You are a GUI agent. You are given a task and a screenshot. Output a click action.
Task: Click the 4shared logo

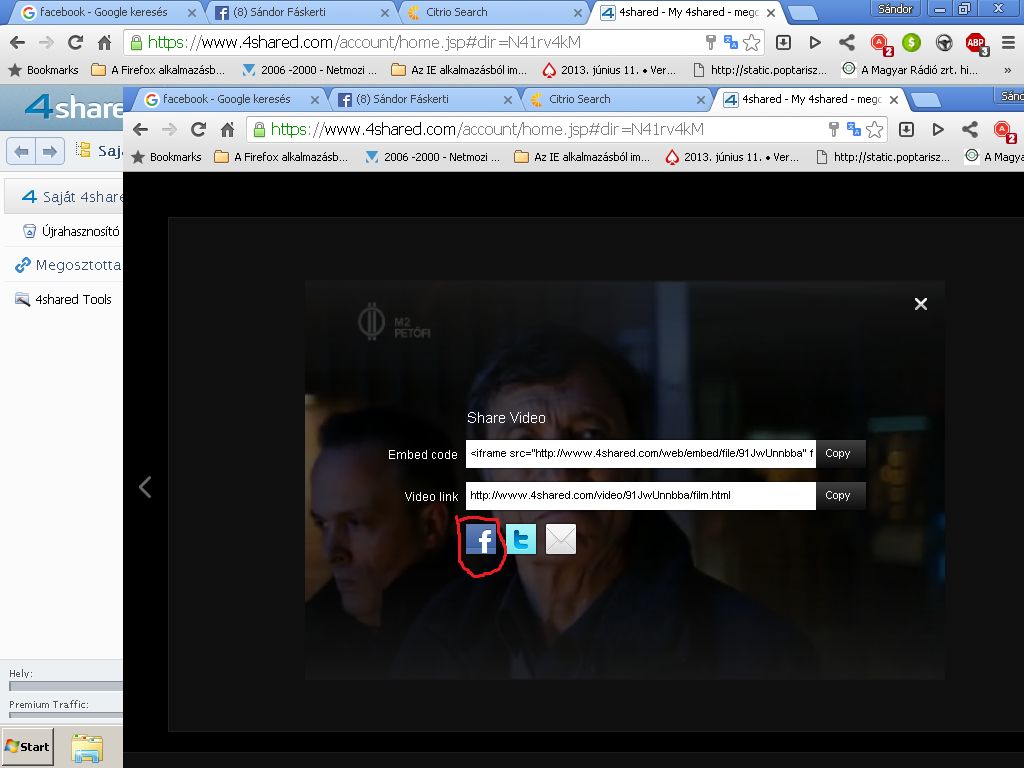coord(74,106)
